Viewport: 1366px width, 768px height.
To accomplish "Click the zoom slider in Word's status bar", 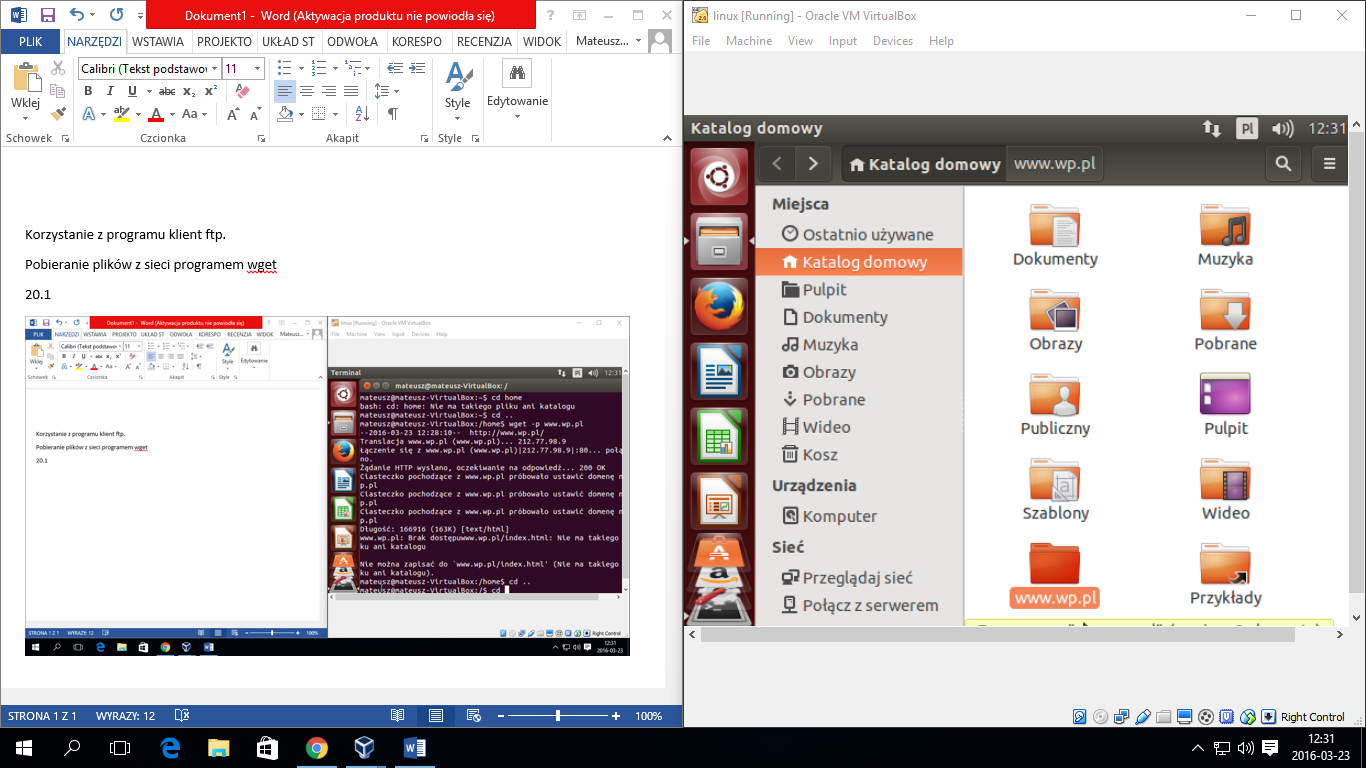I will [x=557, y=716].
